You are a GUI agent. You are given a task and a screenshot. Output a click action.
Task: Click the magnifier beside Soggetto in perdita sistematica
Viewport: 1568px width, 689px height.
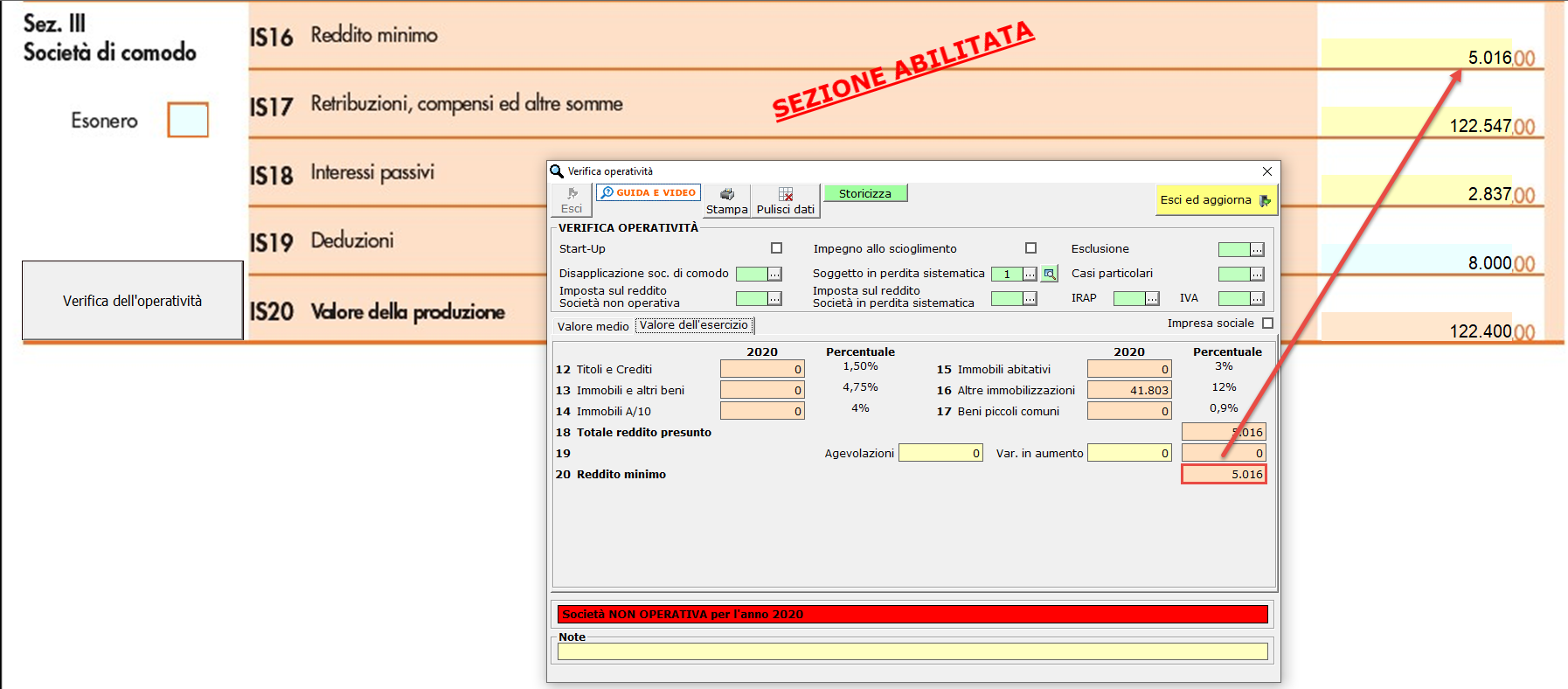(x=1050, y=274)
